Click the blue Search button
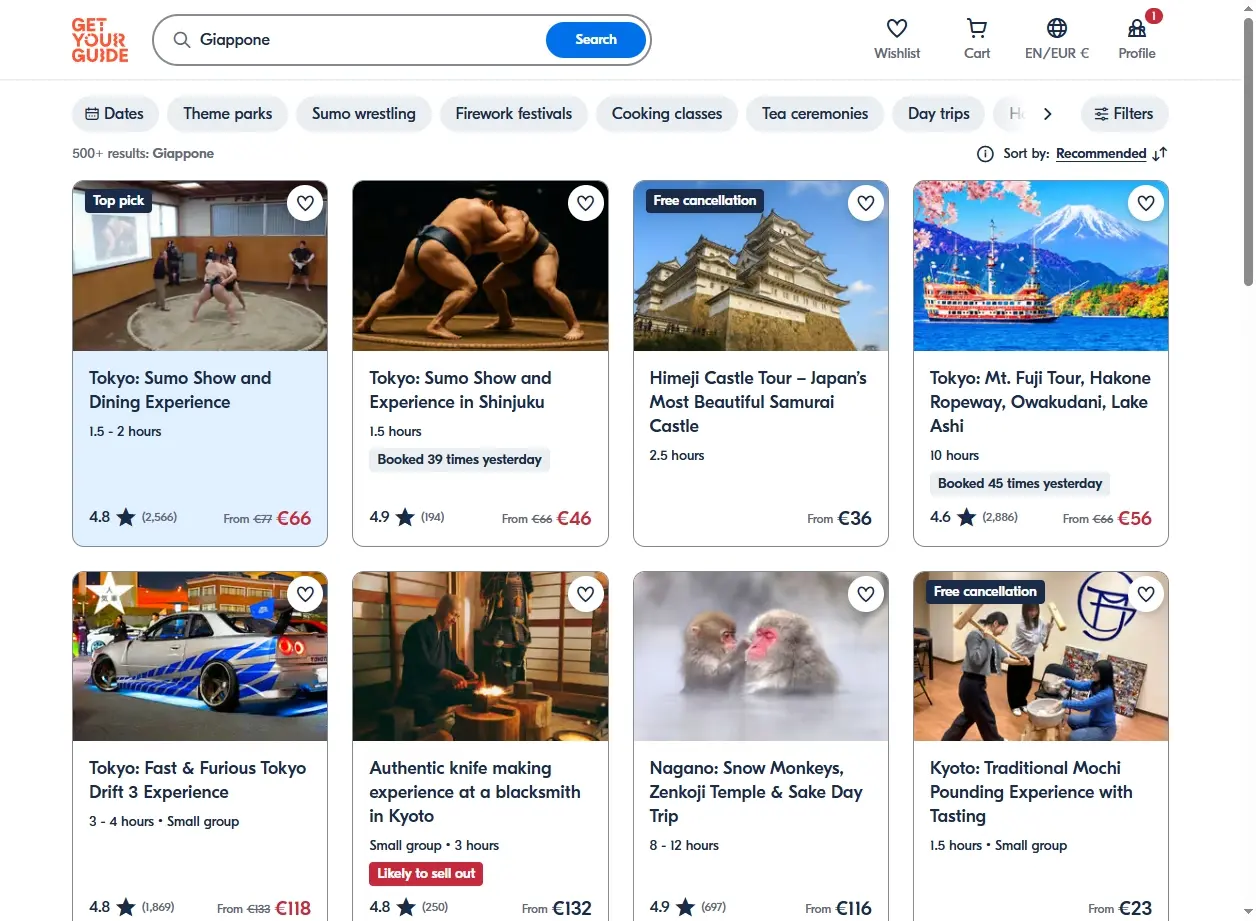This screenshot has width=1256, height=921. [x=596, y=40]
